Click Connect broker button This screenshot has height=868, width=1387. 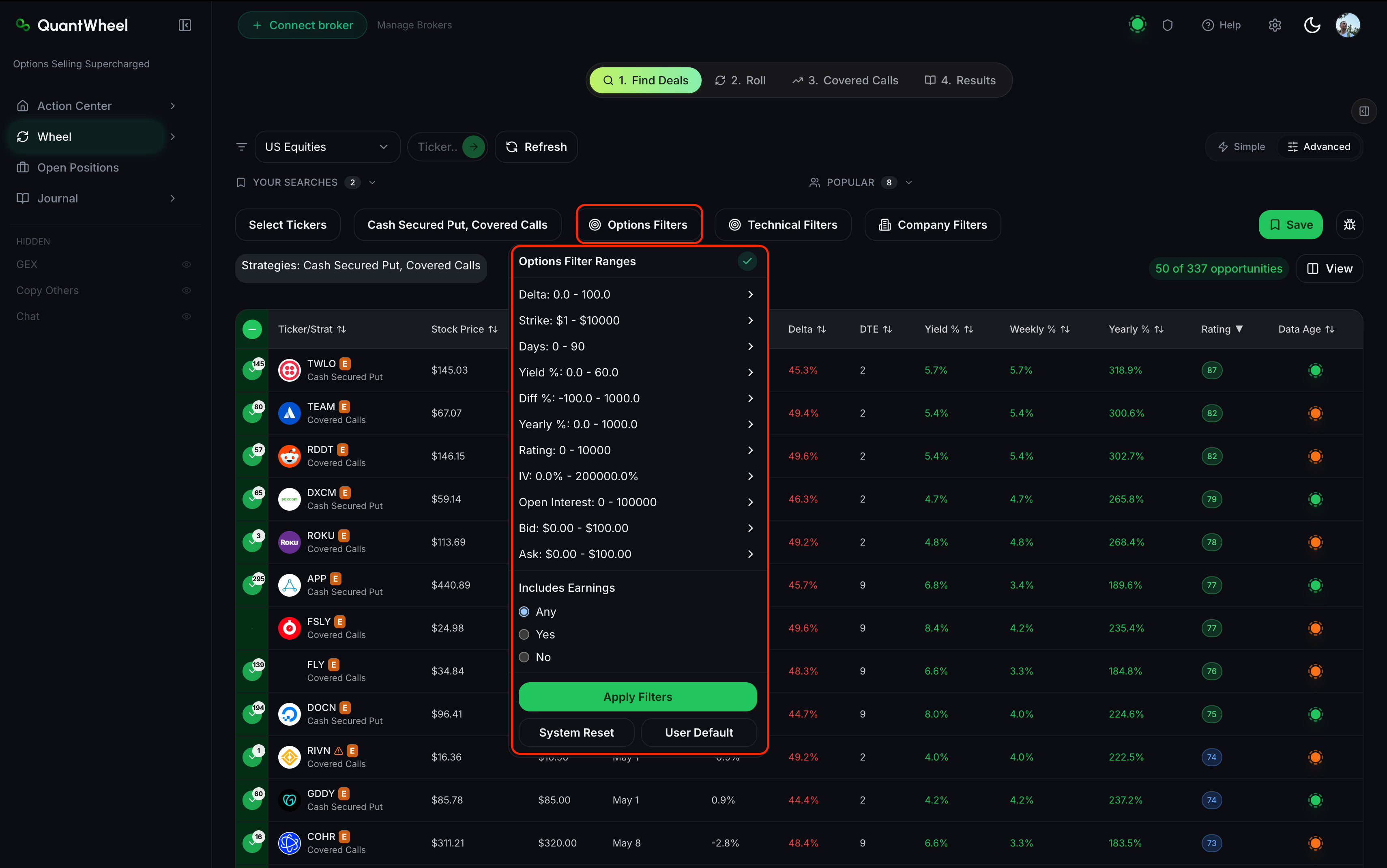tap(303, 25)
